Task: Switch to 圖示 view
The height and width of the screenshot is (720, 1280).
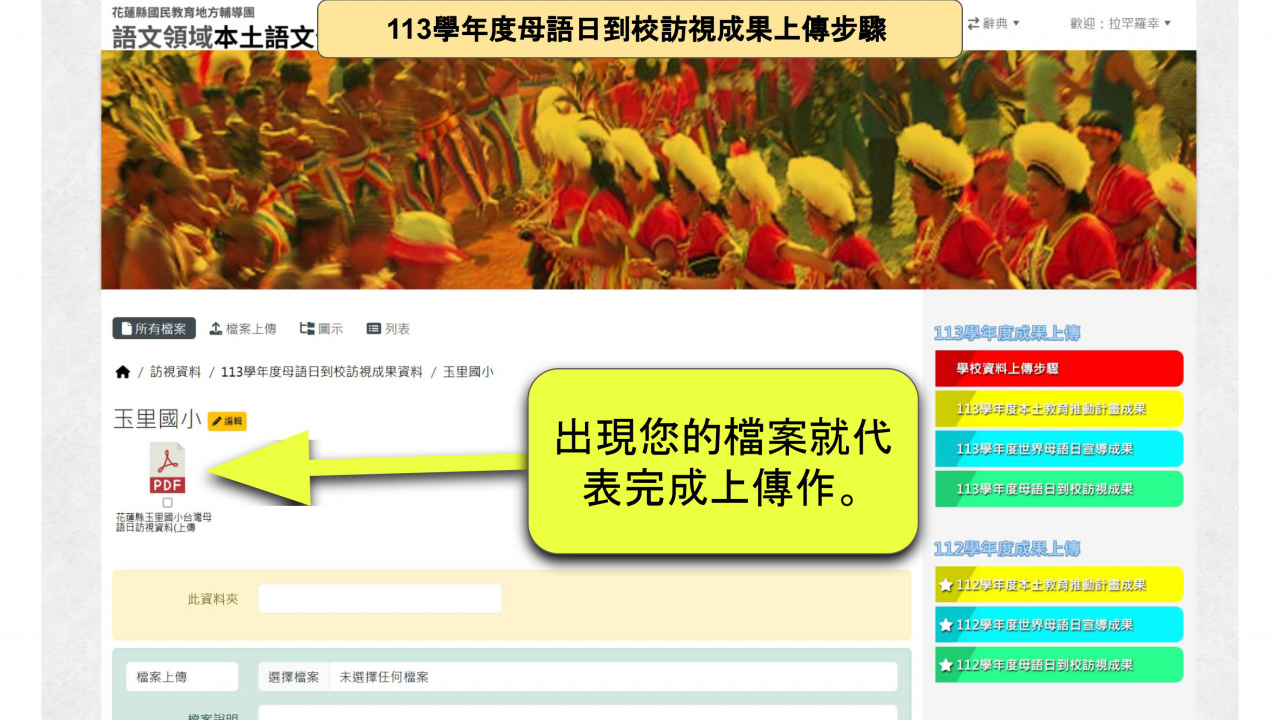Action: pos(321,329)
